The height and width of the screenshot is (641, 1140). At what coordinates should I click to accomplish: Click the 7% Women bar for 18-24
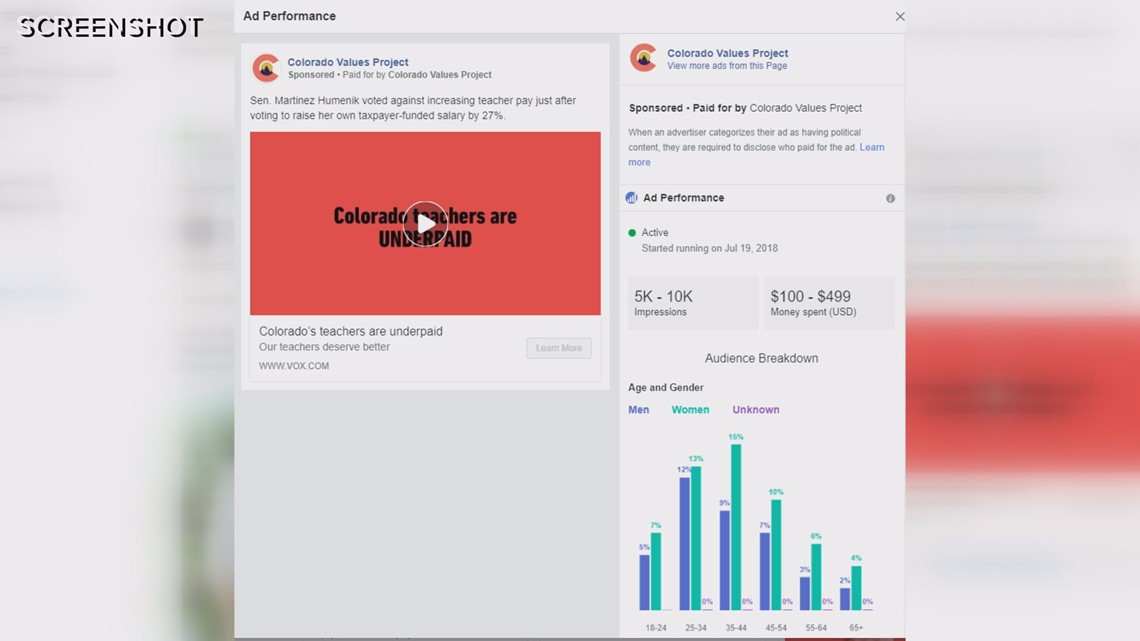656,571
